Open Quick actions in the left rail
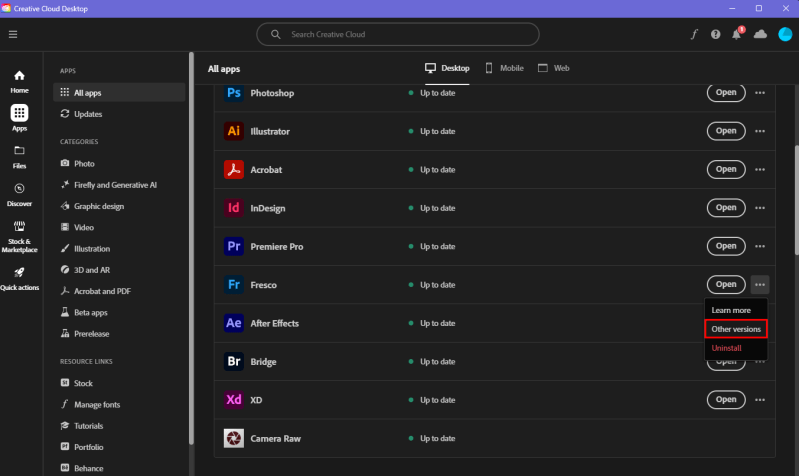The height and width of the screenshot is (476, 799). (19, 279)
